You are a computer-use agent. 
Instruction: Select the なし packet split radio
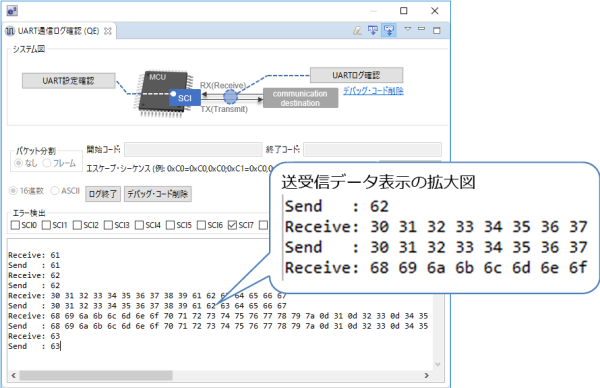pos(18,163)
